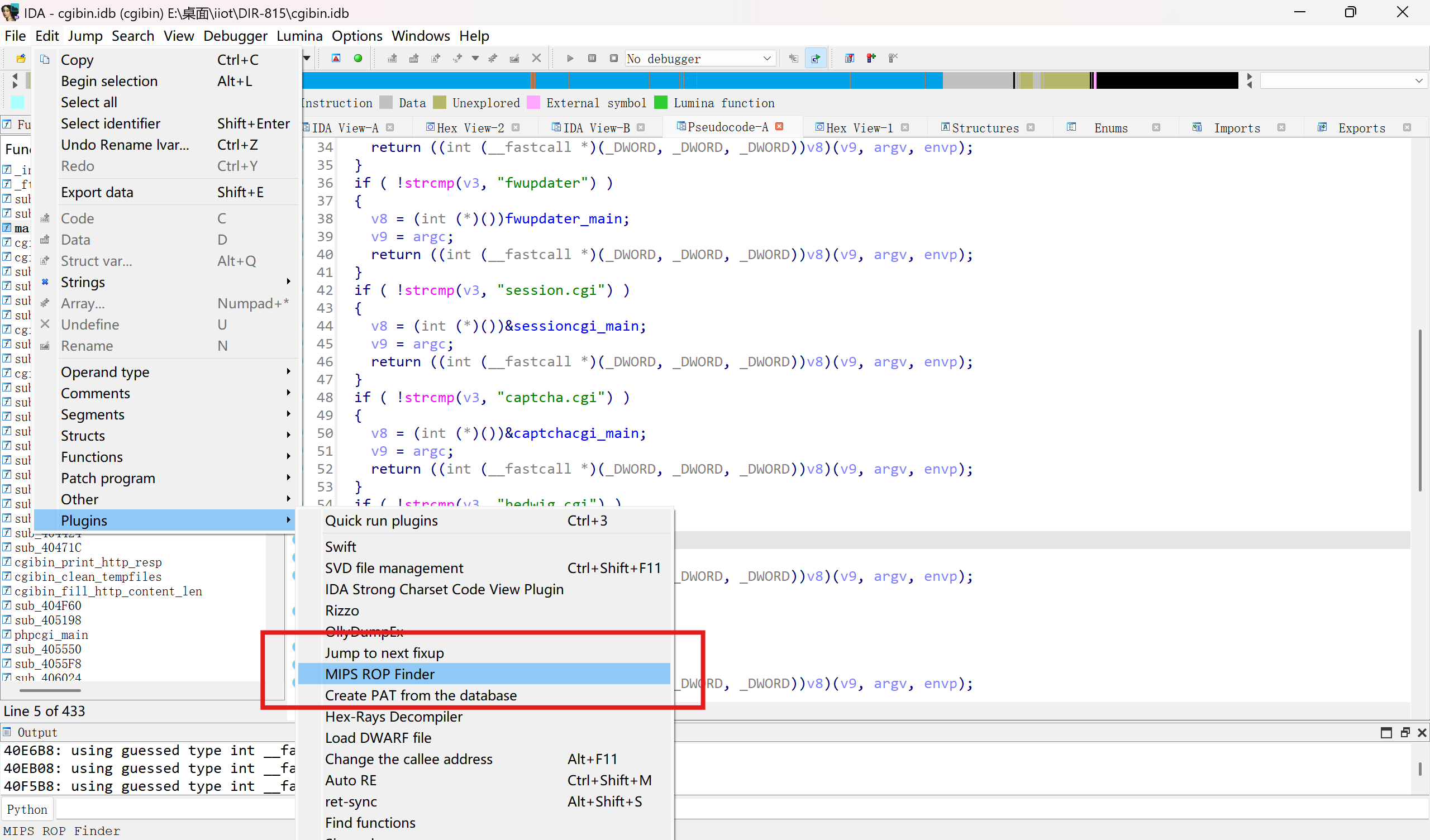Click the Strings star icon in menu
The image size is (1430, 840).
[45, 282]
